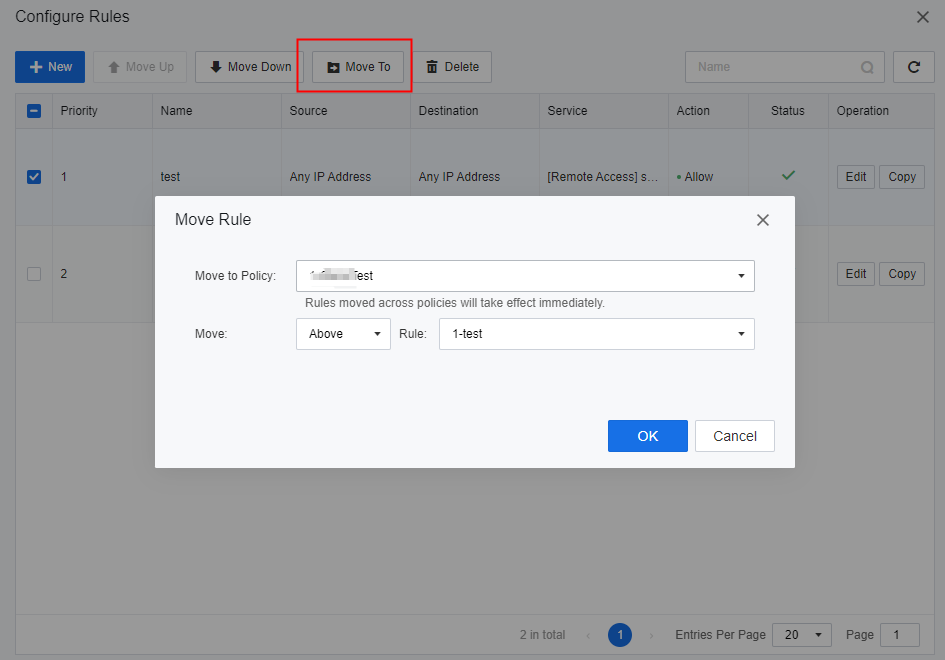The image size is (945, 660).
Task: Click the Delete button
Action: pos(452,67)
